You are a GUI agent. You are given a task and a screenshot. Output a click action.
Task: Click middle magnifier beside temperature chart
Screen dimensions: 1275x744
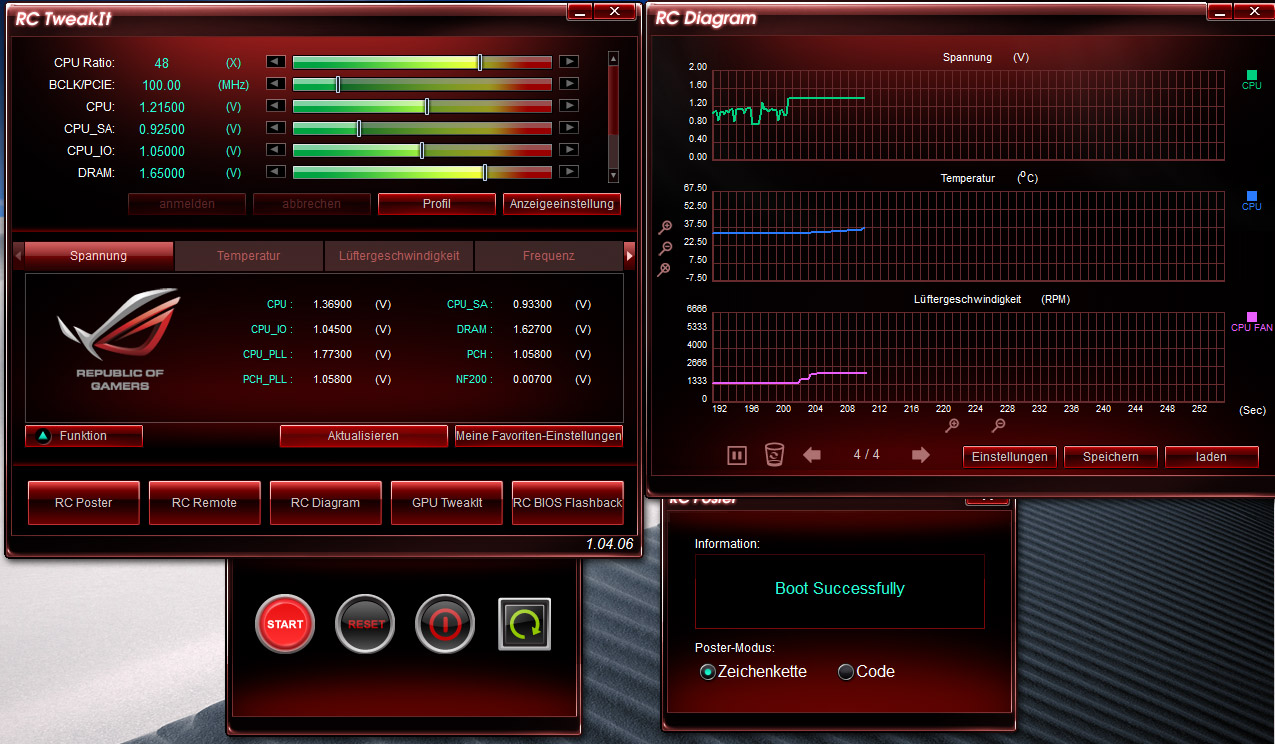665,249
